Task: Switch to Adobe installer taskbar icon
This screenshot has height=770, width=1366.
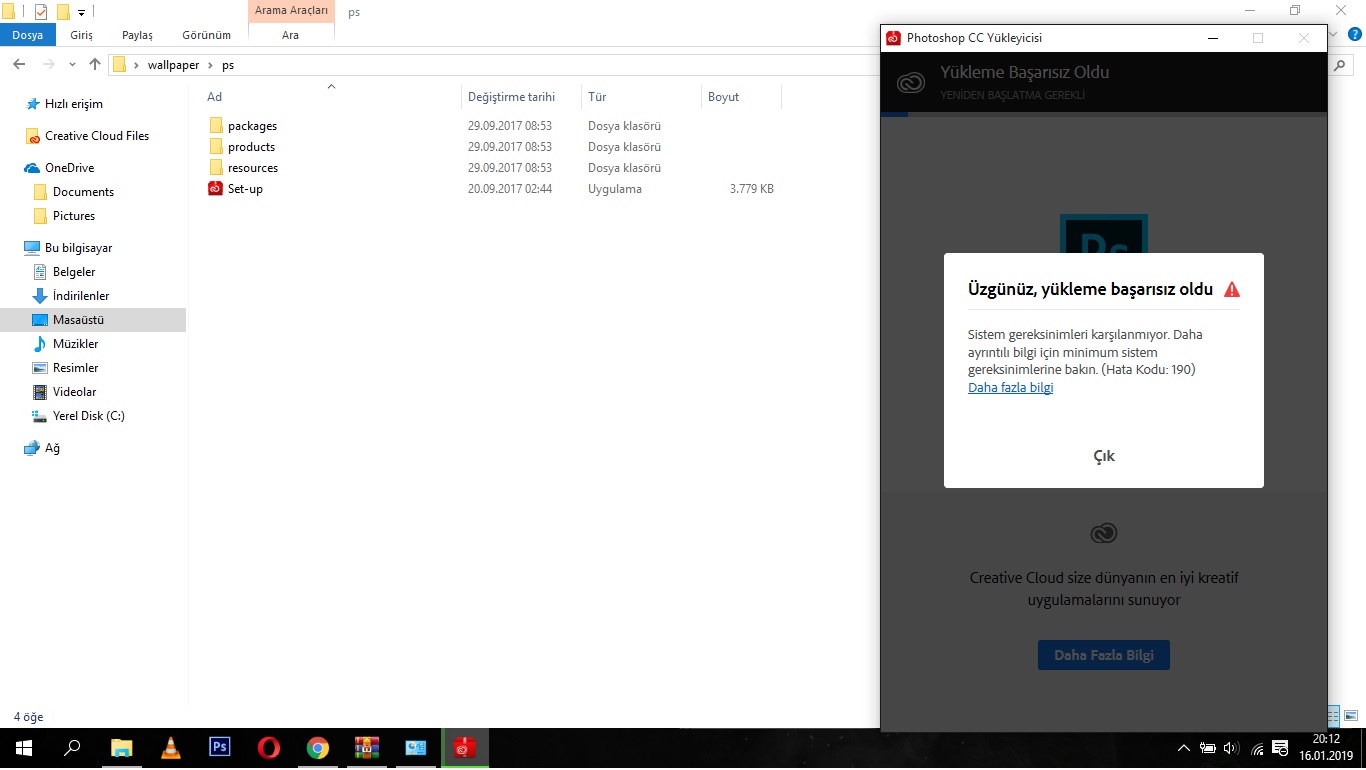Action: coord(464,747)
